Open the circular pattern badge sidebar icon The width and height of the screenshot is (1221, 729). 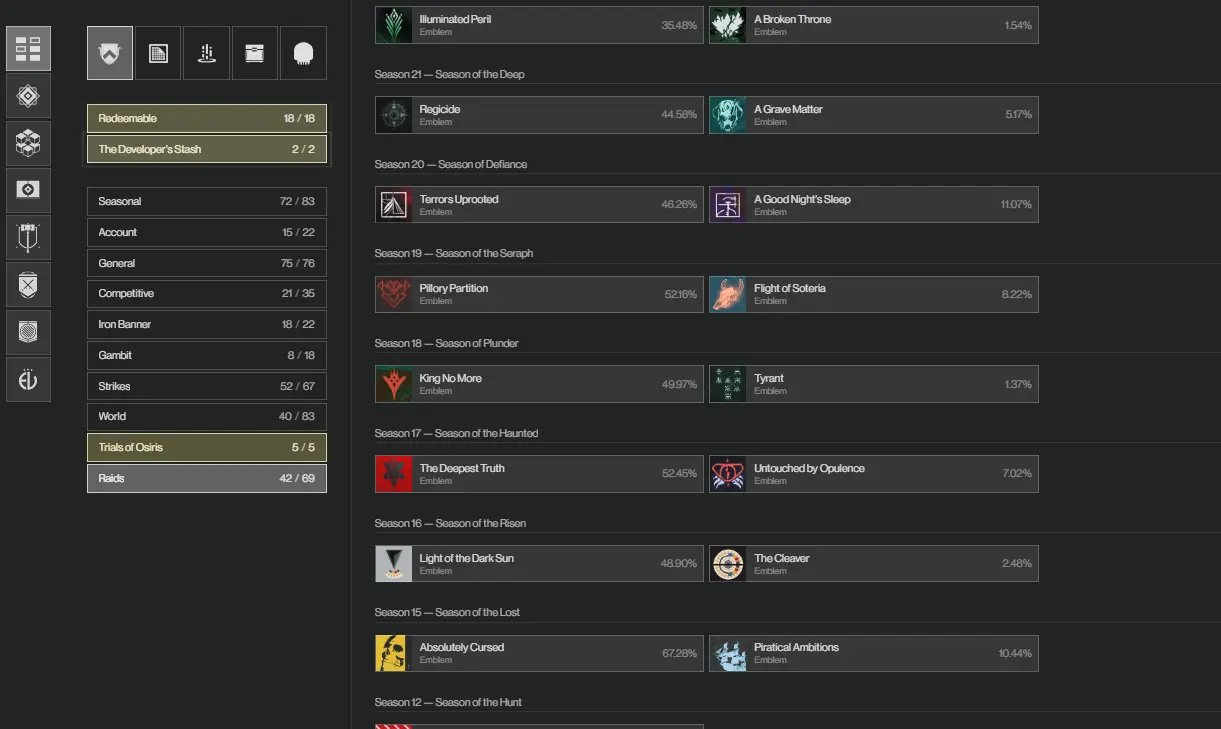pos(28,332)
